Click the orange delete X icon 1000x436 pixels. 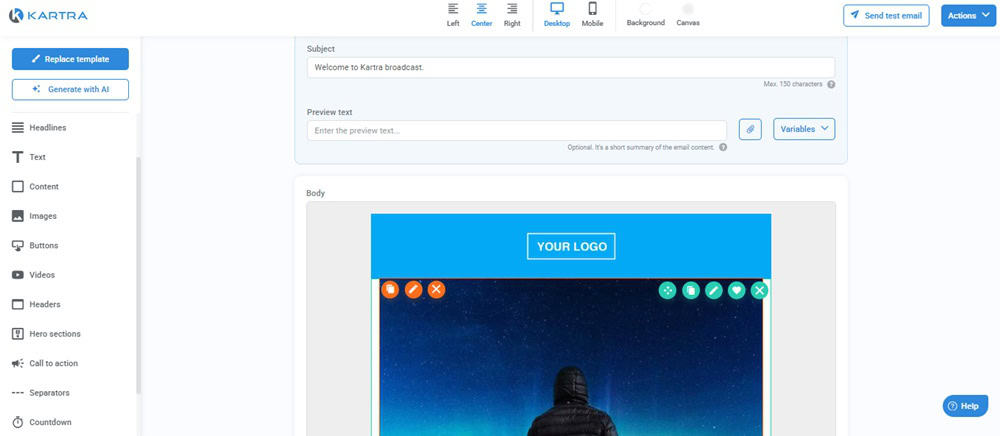pos(436,289)
